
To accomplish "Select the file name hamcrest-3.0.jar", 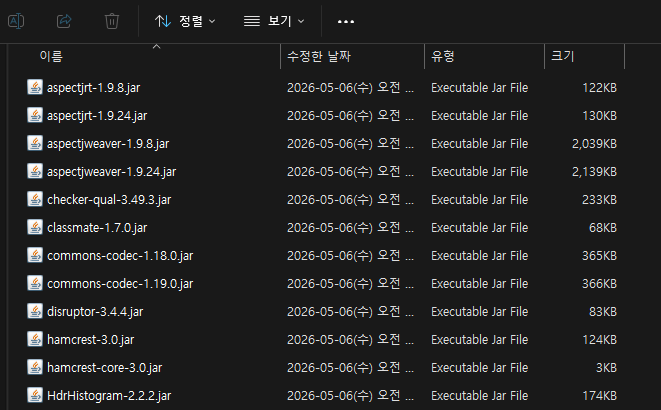I will [91, 340].
